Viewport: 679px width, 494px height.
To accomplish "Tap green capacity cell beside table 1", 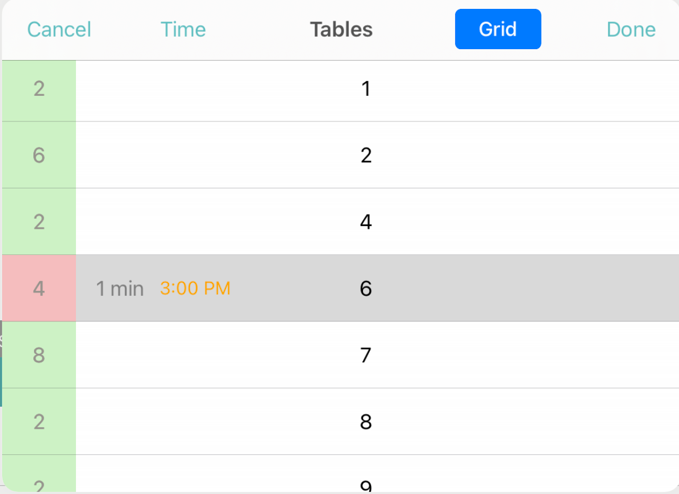I will coord(39,91).
